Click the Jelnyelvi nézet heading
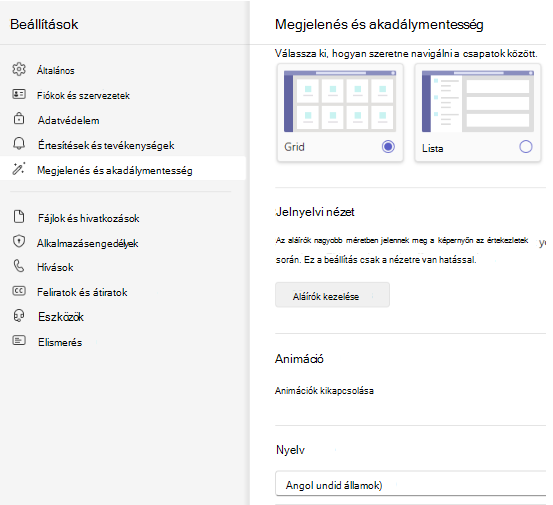The image size is (553, 505). 315,212
